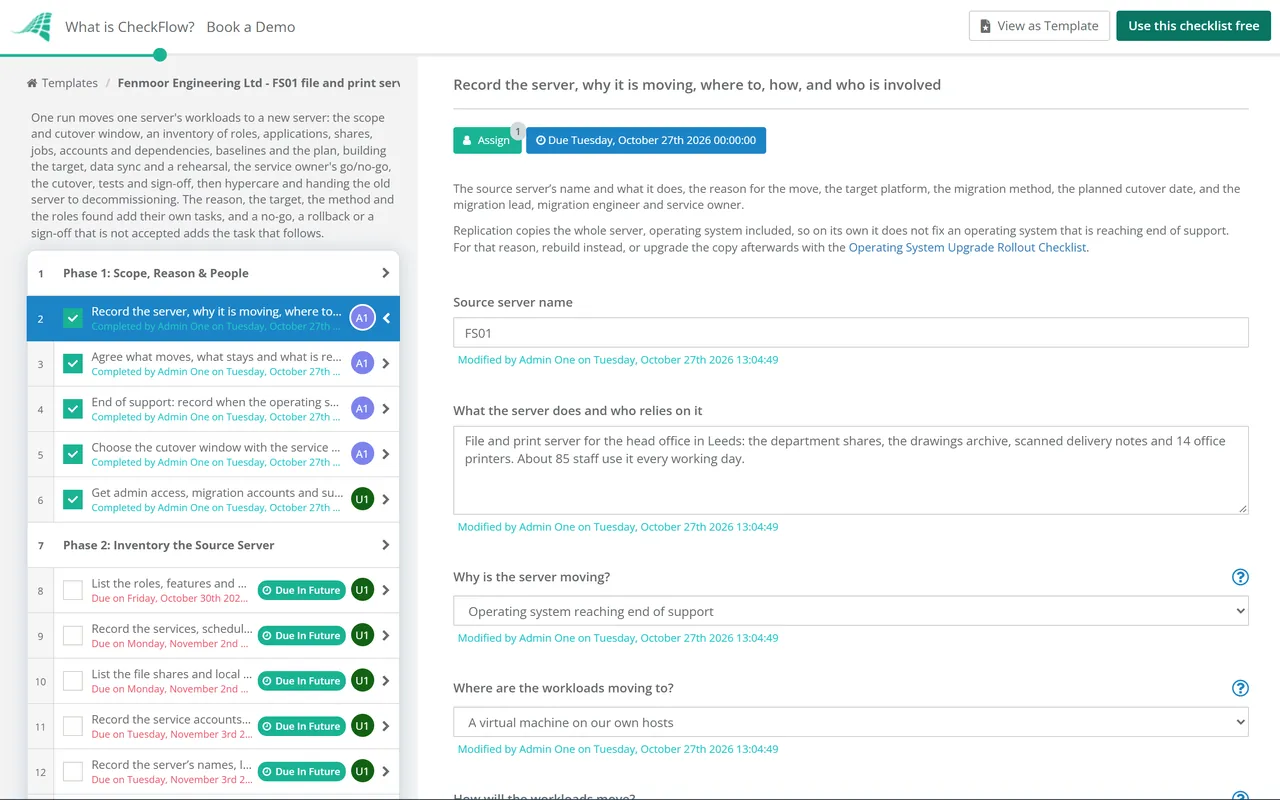
Task: Tick the 'List the roles, features' checkbox
Action: (x=73, y=590)
